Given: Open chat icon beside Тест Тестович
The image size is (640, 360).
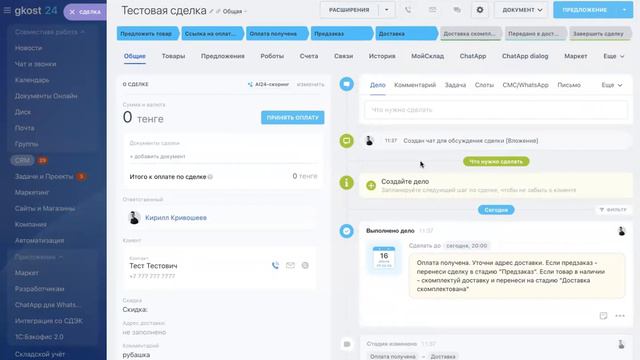Looking at the screenshot, I should pos(305,265).
